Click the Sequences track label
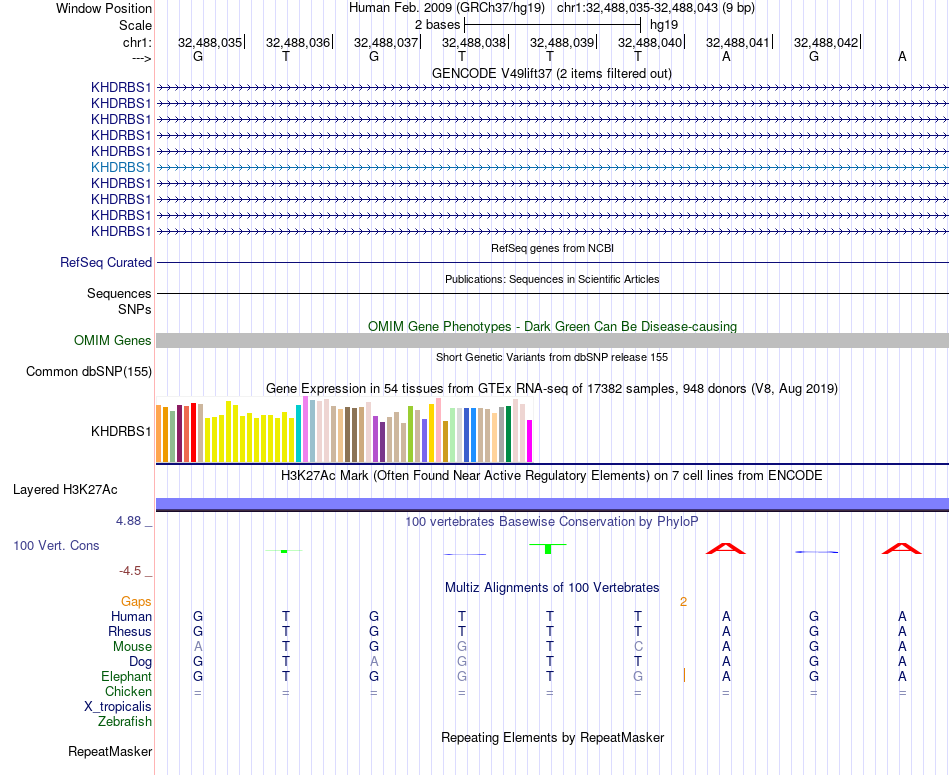 pos(119,293)
